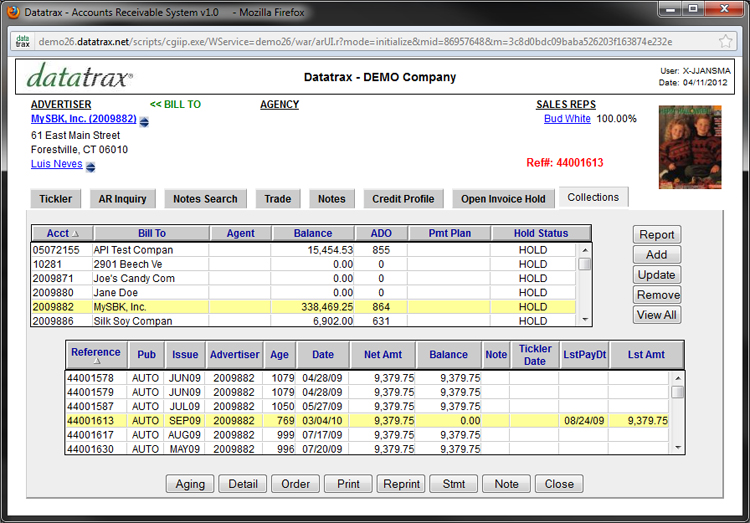
Task: Sort invoices by the Age column
Action: [x=279, y=355]
